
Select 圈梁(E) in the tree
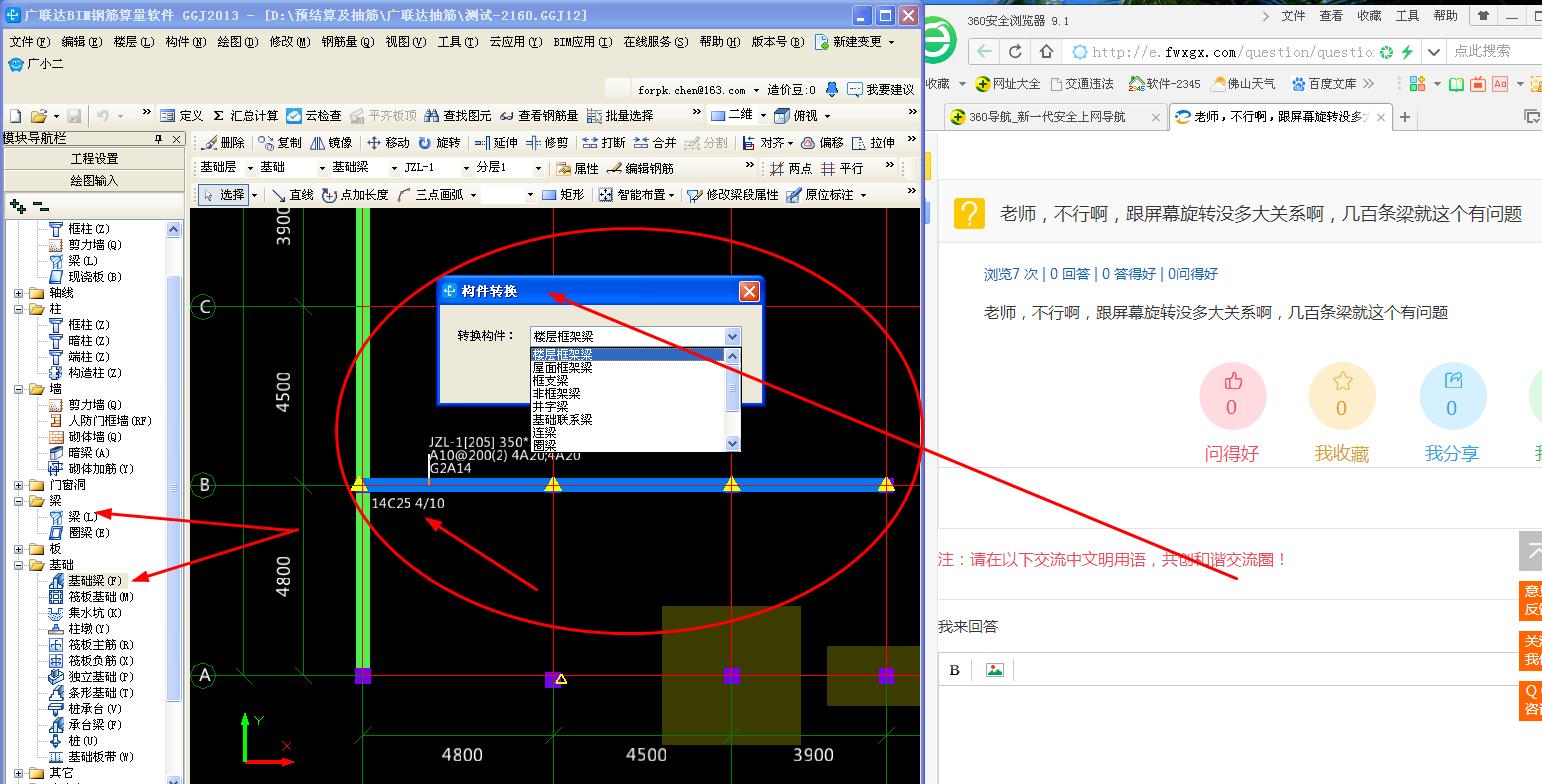[x=80, y=533]
